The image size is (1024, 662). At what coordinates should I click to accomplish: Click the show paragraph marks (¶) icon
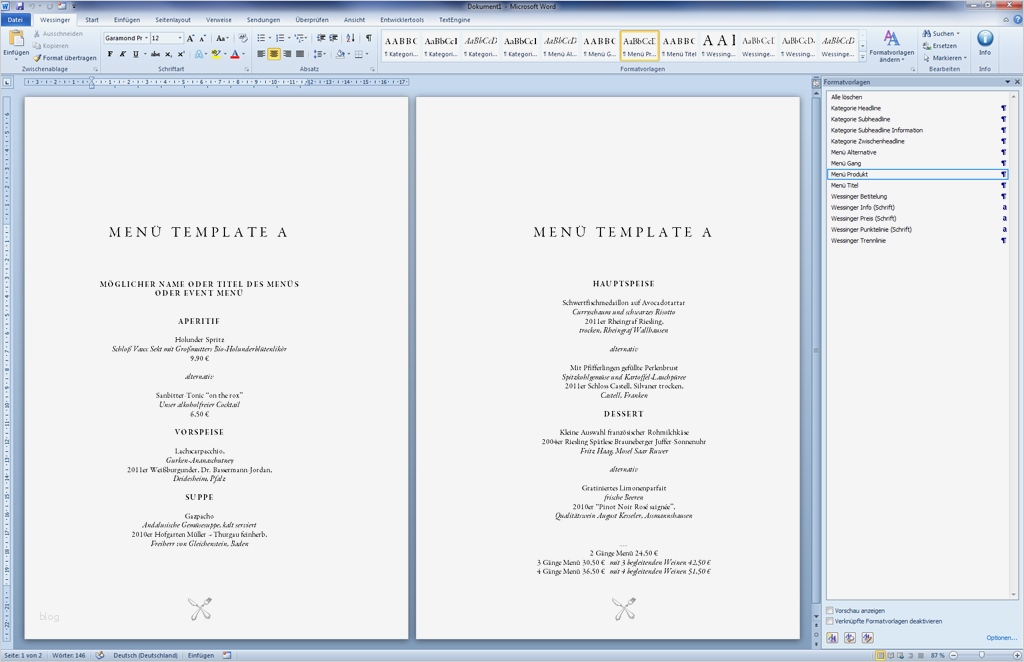(x=368, y=38)
